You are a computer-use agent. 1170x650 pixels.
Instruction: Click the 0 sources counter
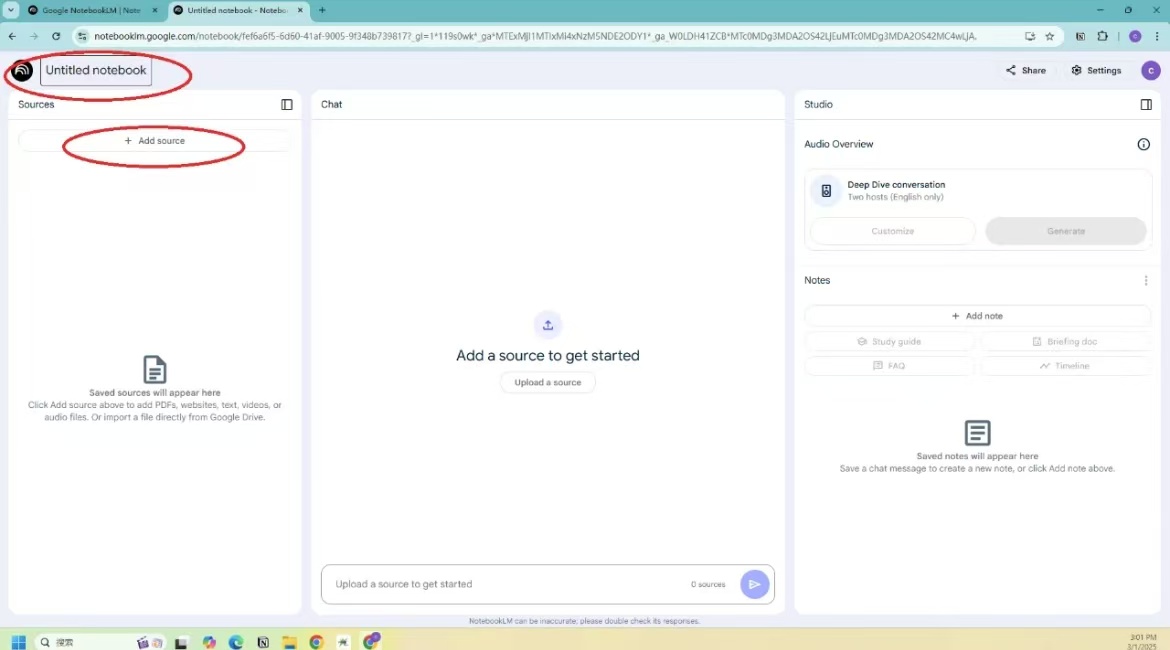click(708, 584)
